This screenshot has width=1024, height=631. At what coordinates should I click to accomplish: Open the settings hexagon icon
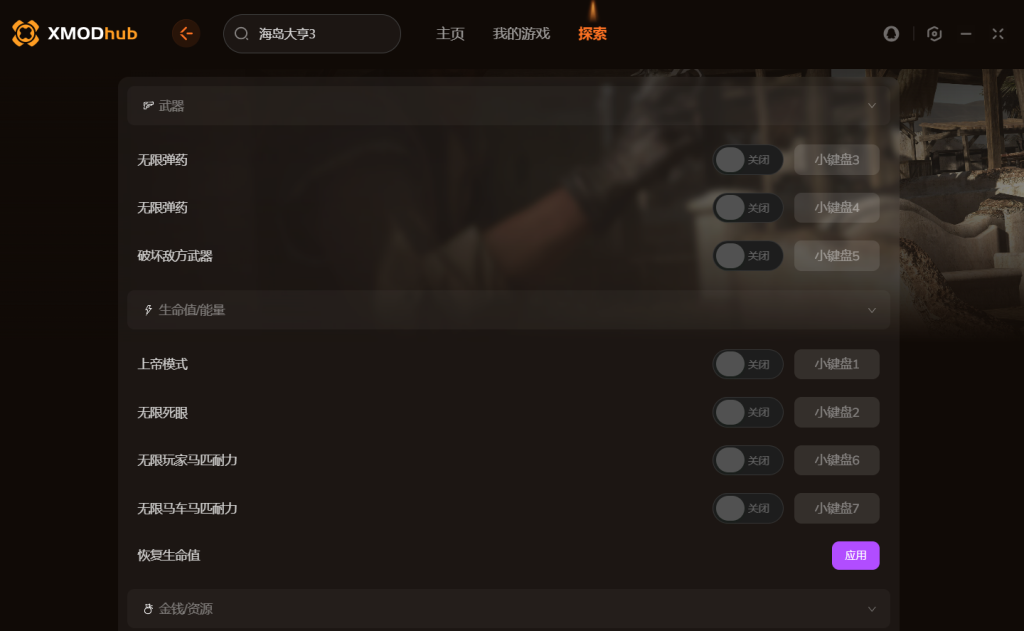tap(934, 33)
